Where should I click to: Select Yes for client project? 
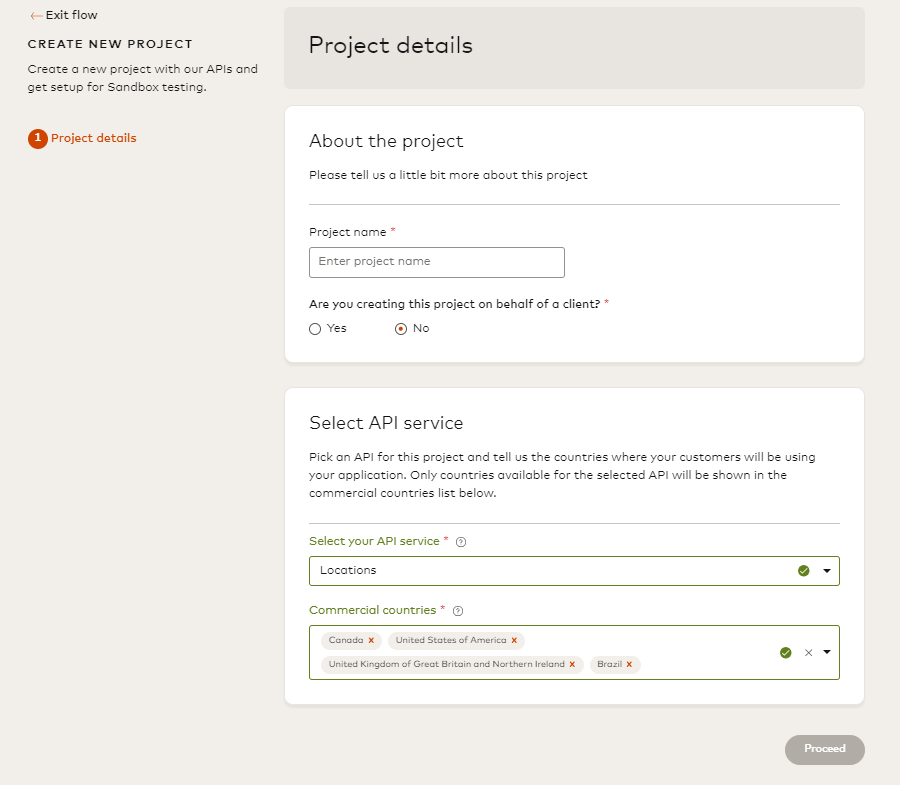[x=315, y=328]
